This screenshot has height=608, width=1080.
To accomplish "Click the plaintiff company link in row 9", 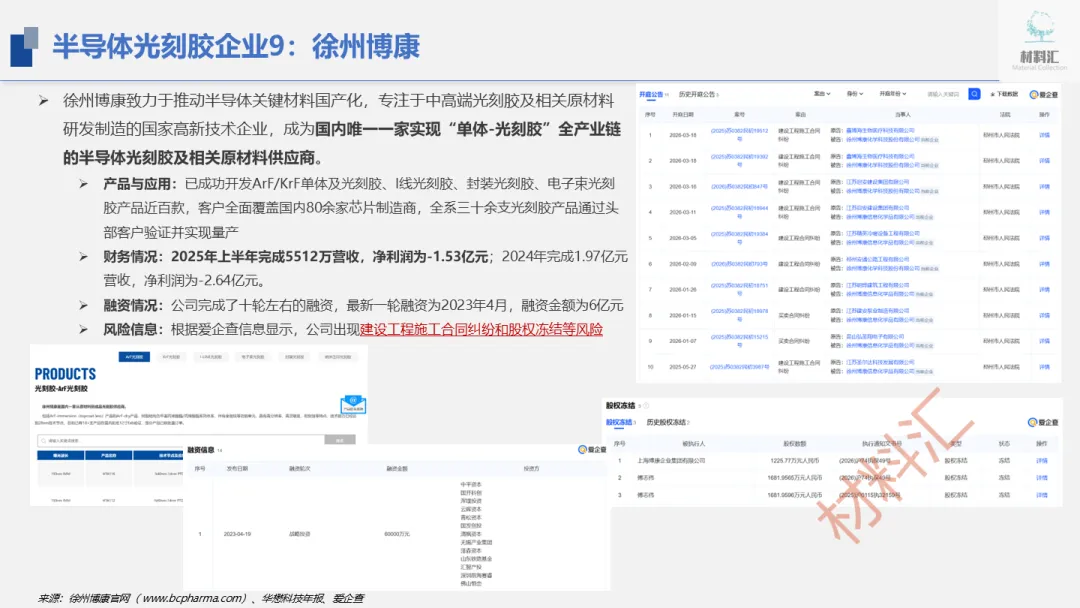I will click(875, 337).
